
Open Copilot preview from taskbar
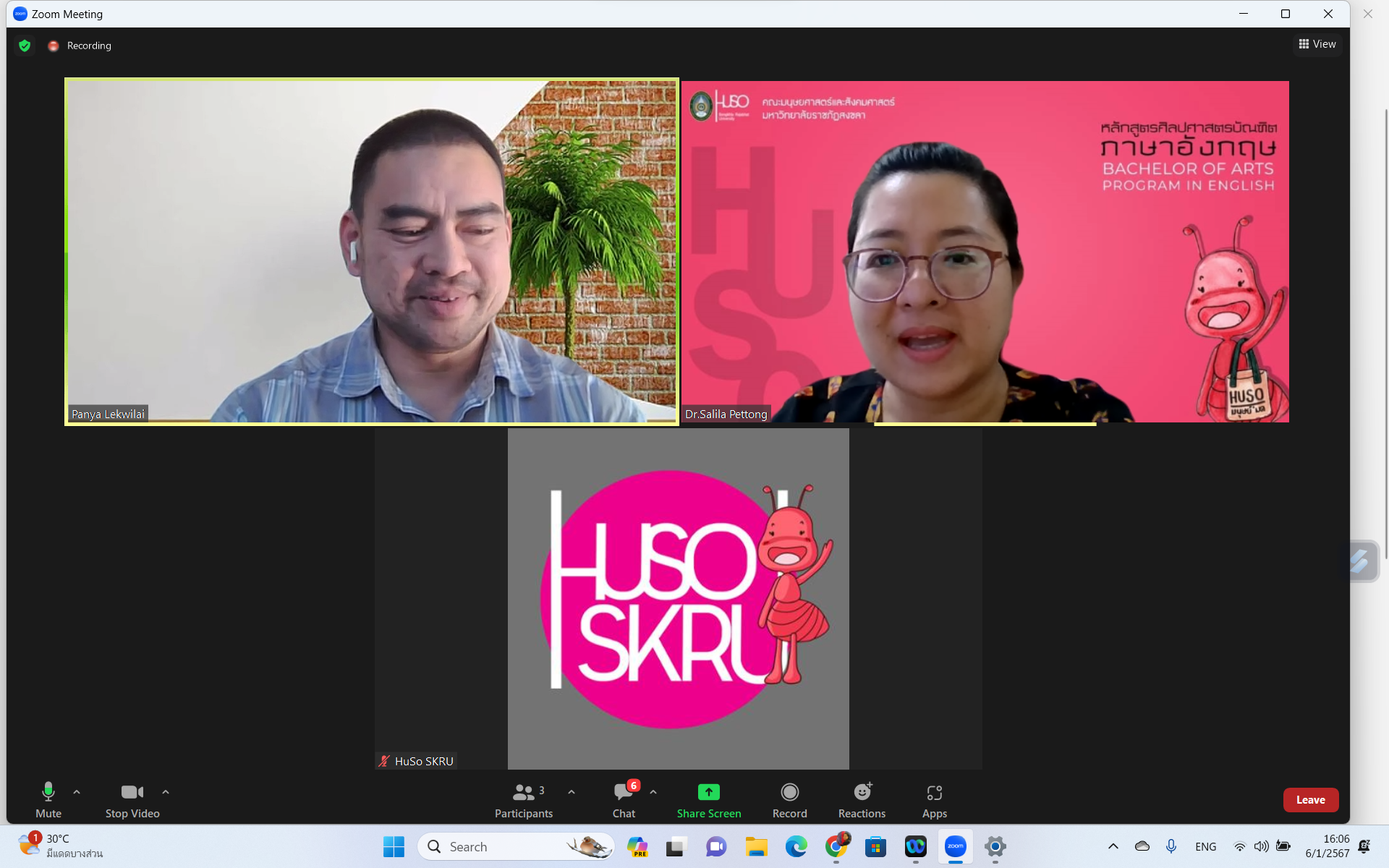point(637,846)
